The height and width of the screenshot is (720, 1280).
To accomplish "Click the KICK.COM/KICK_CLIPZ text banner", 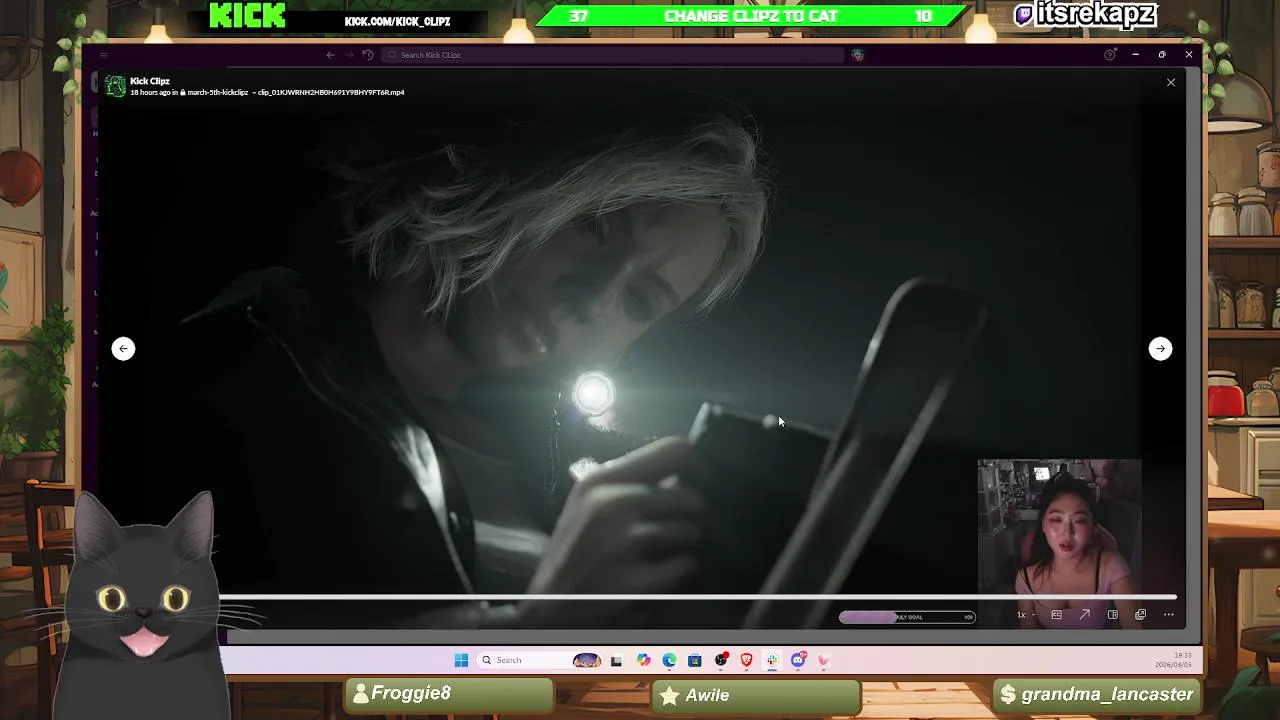I will (x=397, y=21).
